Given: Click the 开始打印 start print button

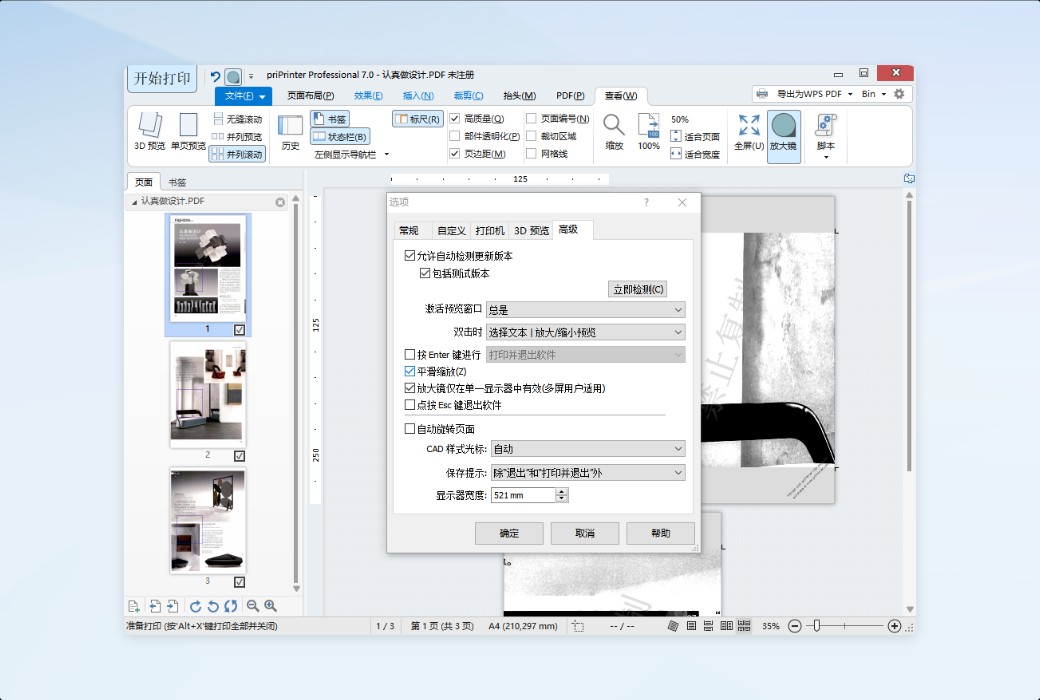Looking at the screenshot, I should (x=162, y=78).
